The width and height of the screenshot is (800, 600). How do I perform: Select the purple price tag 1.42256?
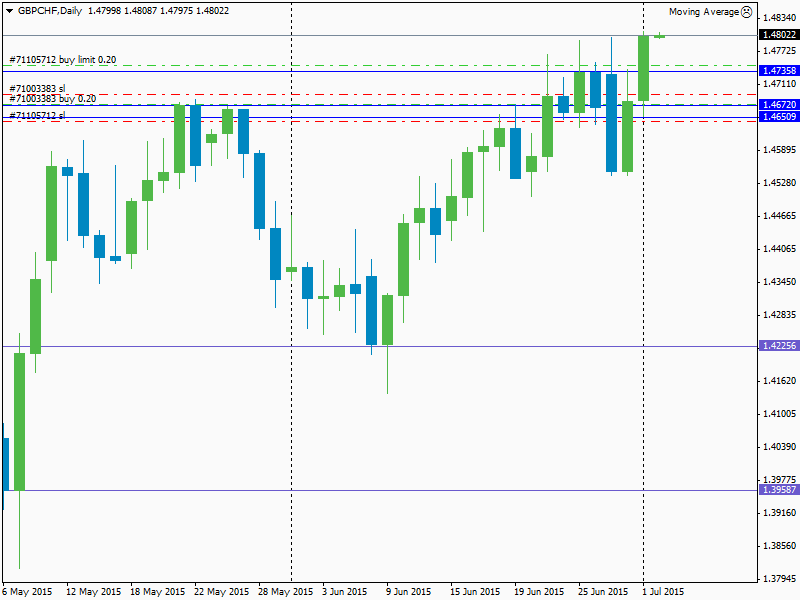779,345
